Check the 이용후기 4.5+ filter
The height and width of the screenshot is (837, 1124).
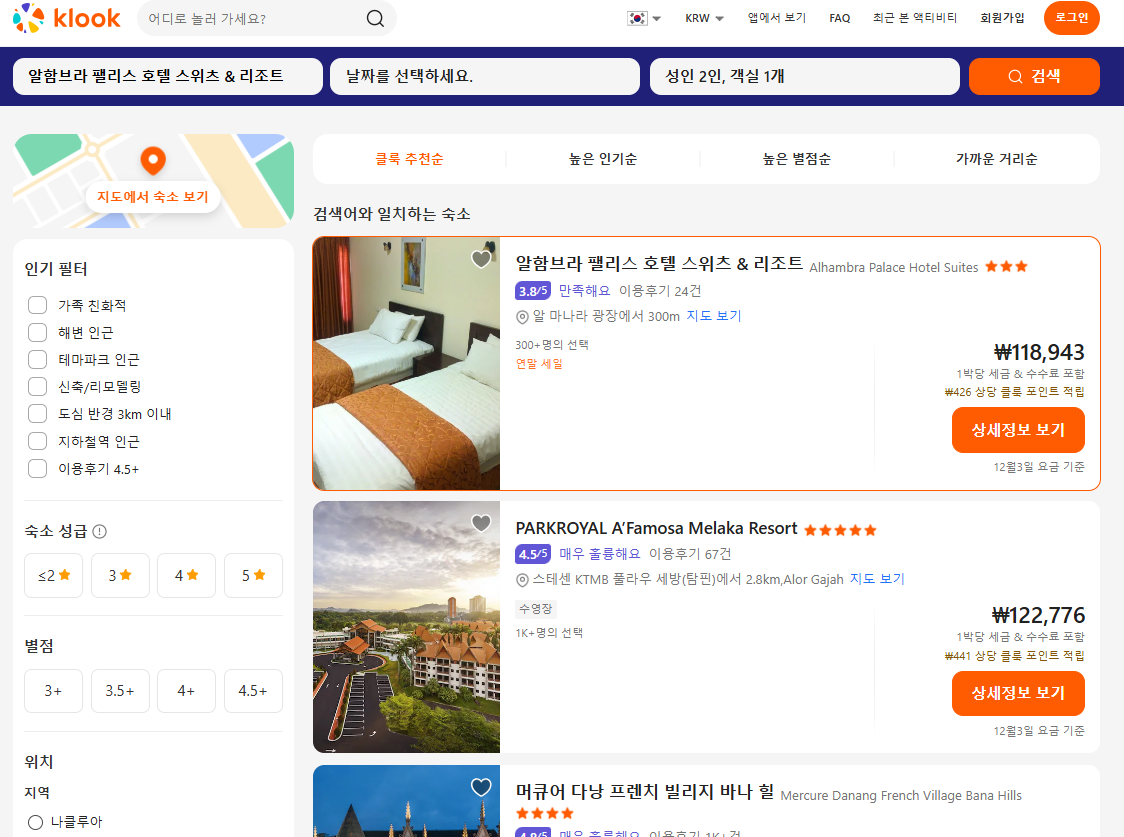pyautogui.click(x=37, y=469)
